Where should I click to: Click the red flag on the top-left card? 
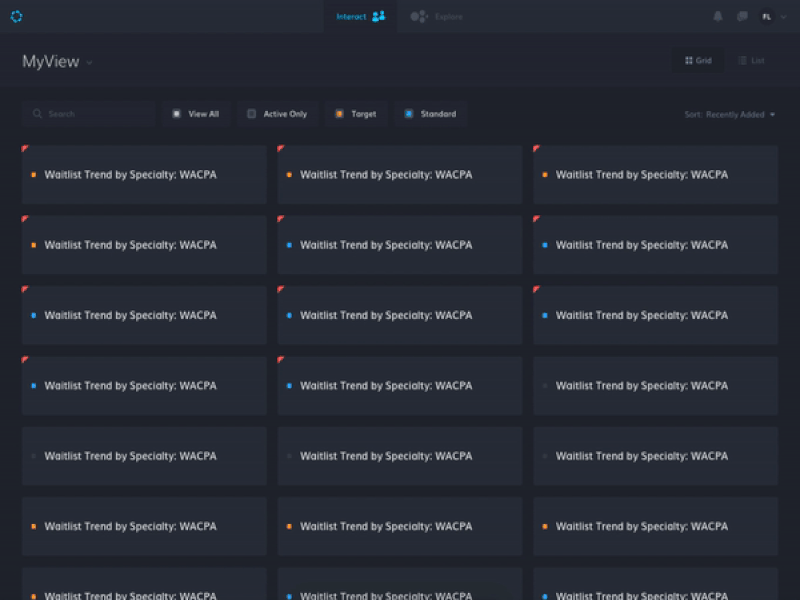click(25, 149)
